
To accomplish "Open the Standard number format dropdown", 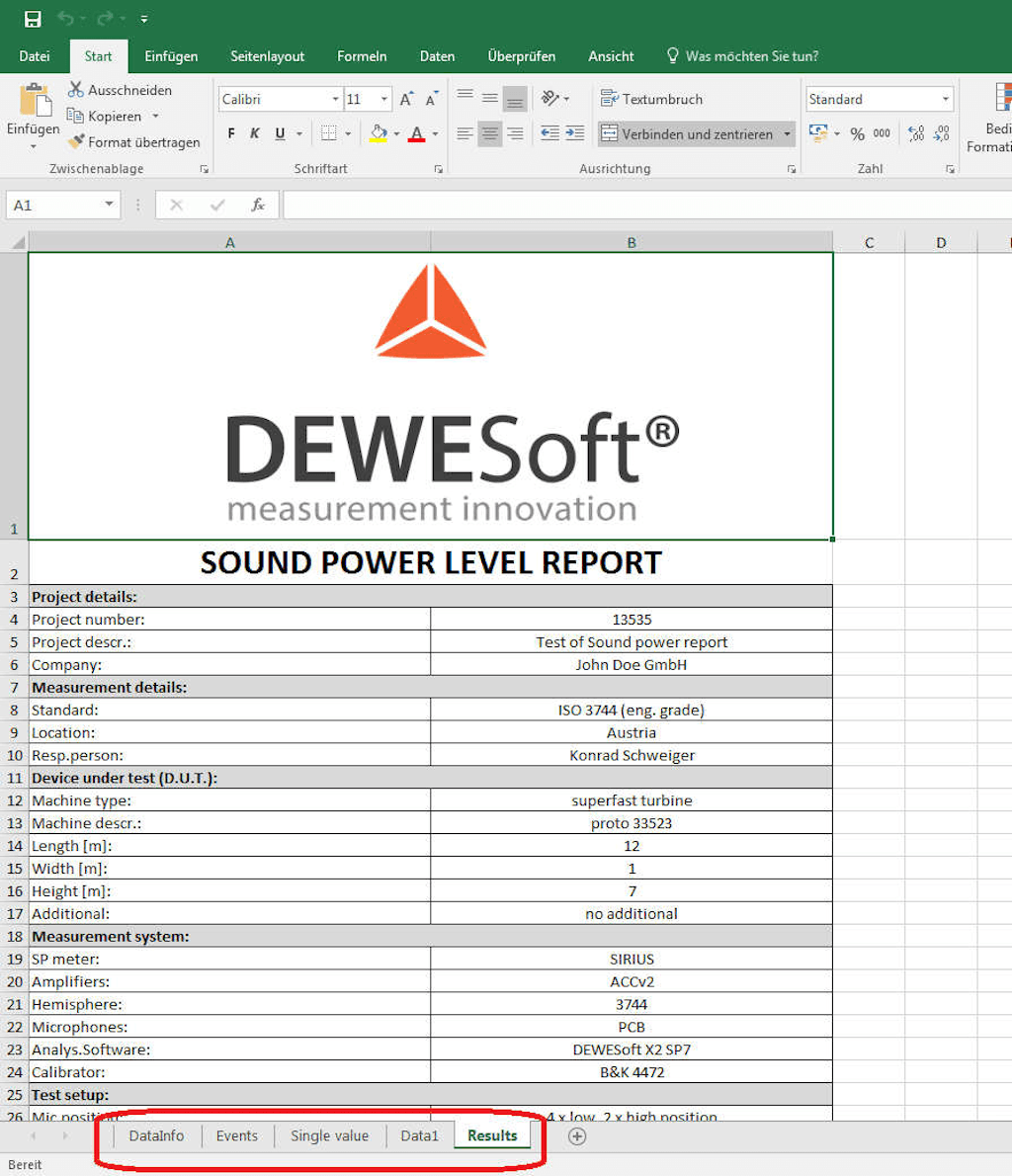I will [945, 99].
